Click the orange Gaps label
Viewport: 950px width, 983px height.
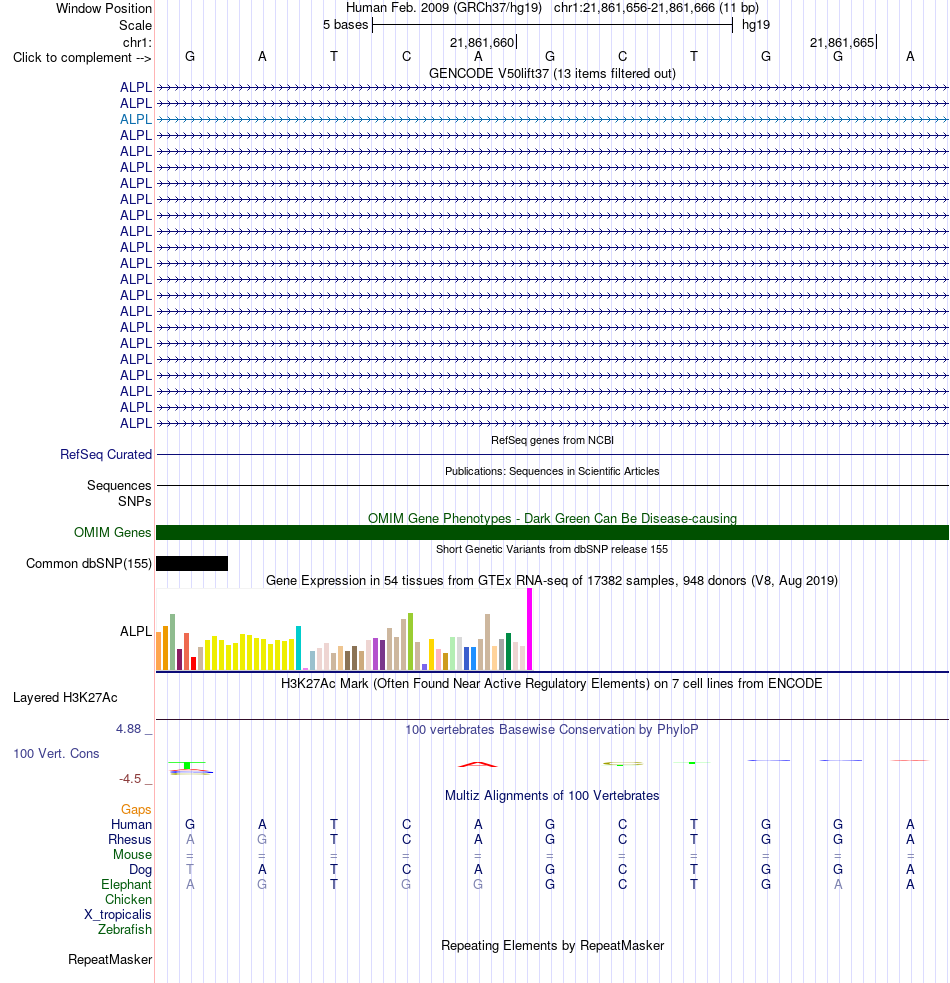136,809
